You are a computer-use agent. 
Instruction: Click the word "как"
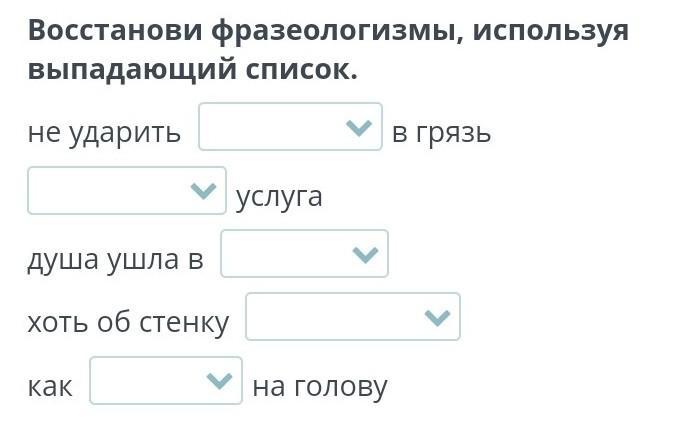[50, 387]
